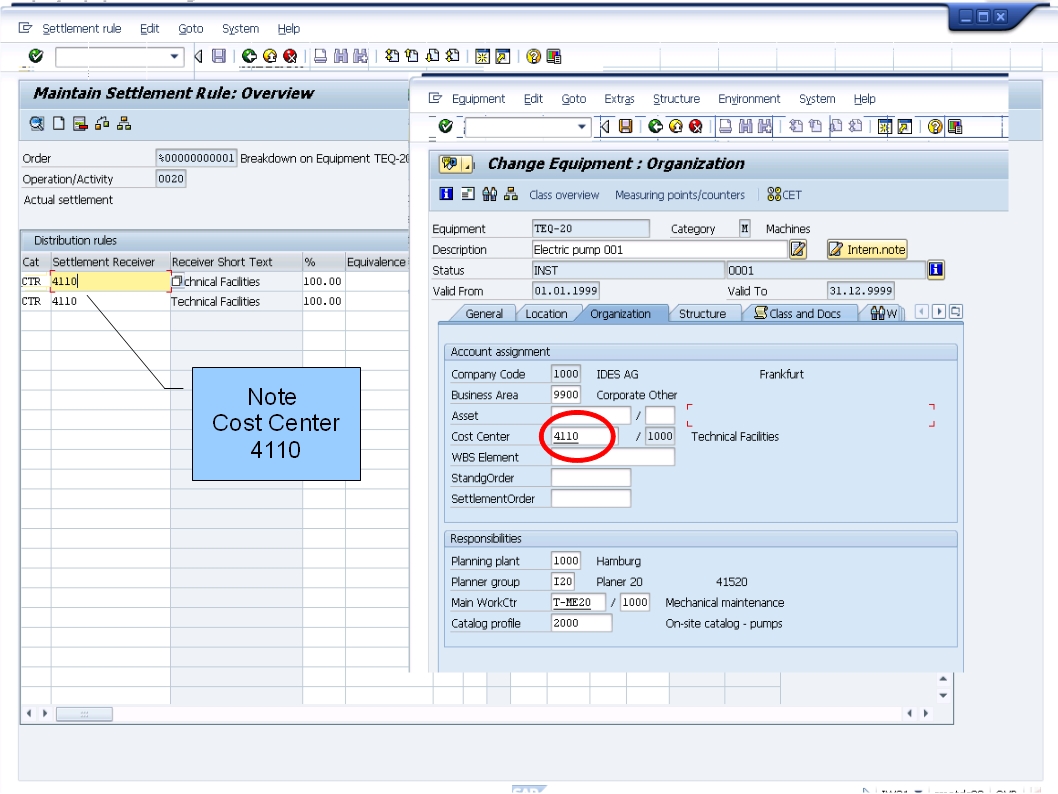Click Intern.note button

point(867,250)
